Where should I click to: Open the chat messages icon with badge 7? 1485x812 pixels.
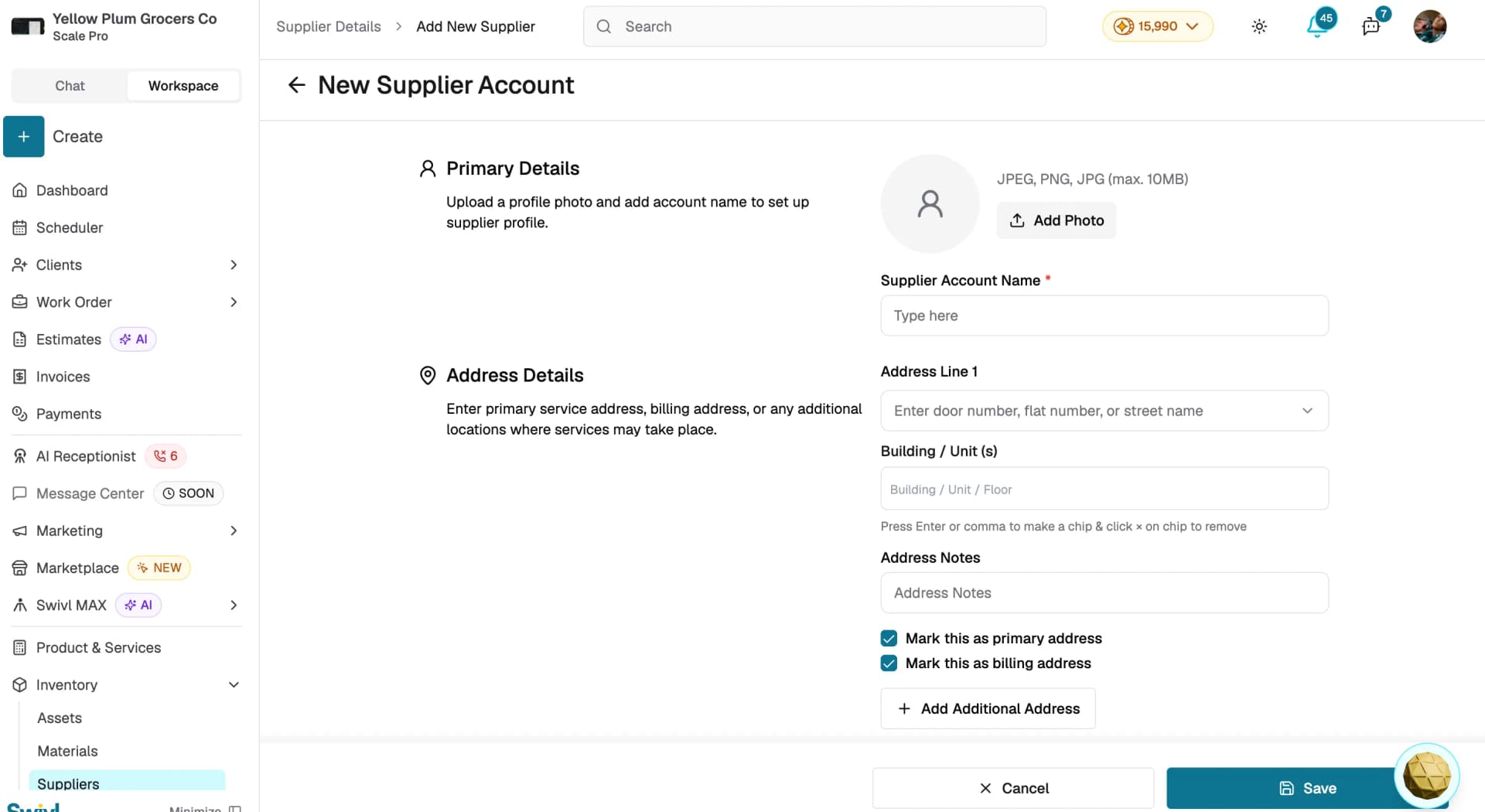coord(1371,27)
